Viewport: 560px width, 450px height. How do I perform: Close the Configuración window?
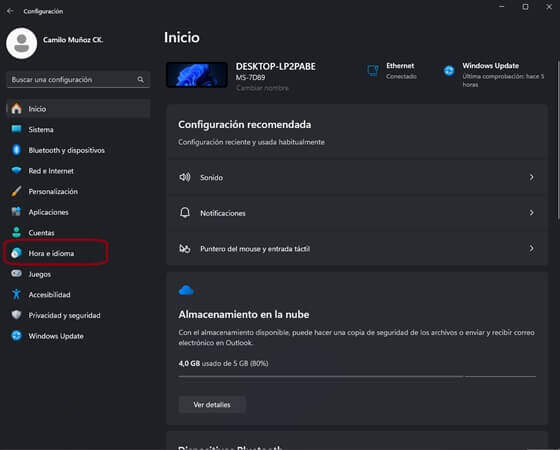(x=549, y=7)
